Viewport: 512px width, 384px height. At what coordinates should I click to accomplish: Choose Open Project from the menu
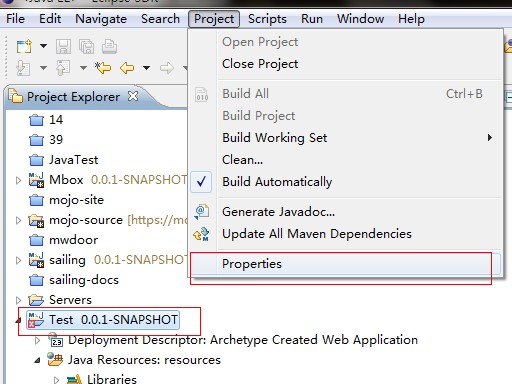345,42
